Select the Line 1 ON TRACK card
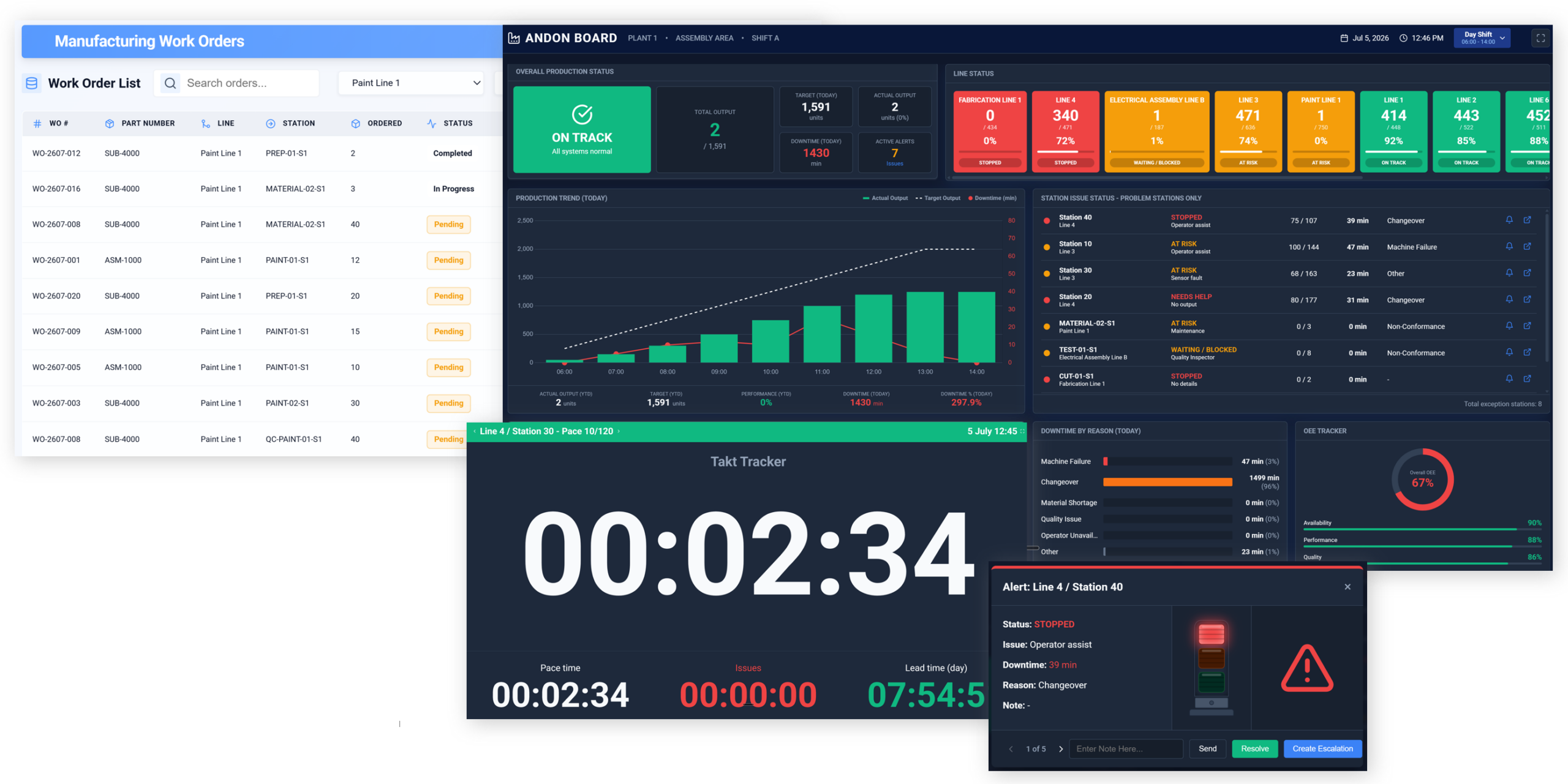 pos(1393,132)
